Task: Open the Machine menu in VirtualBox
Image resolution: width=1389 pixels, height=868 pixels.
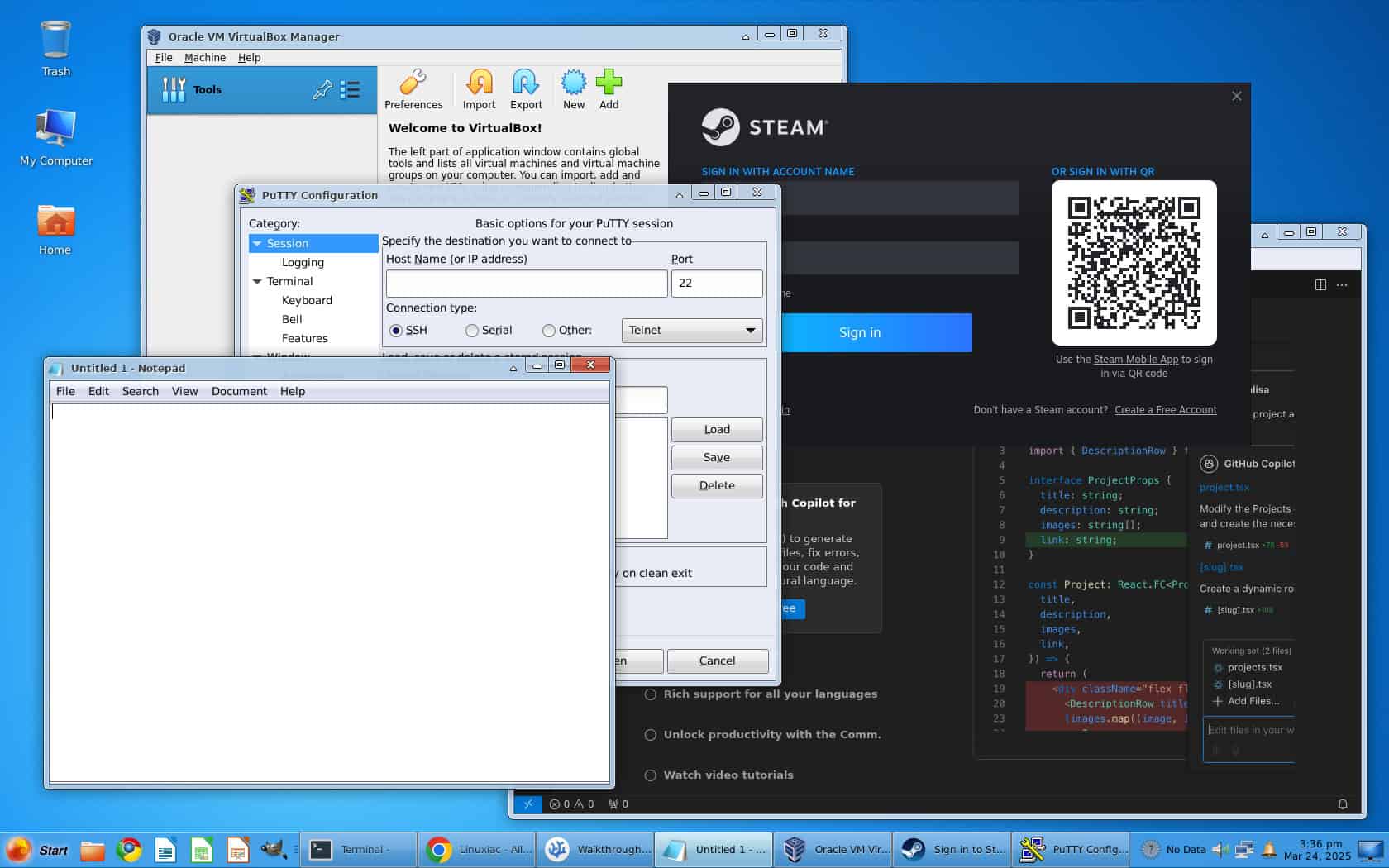Action: pos(204,57)
